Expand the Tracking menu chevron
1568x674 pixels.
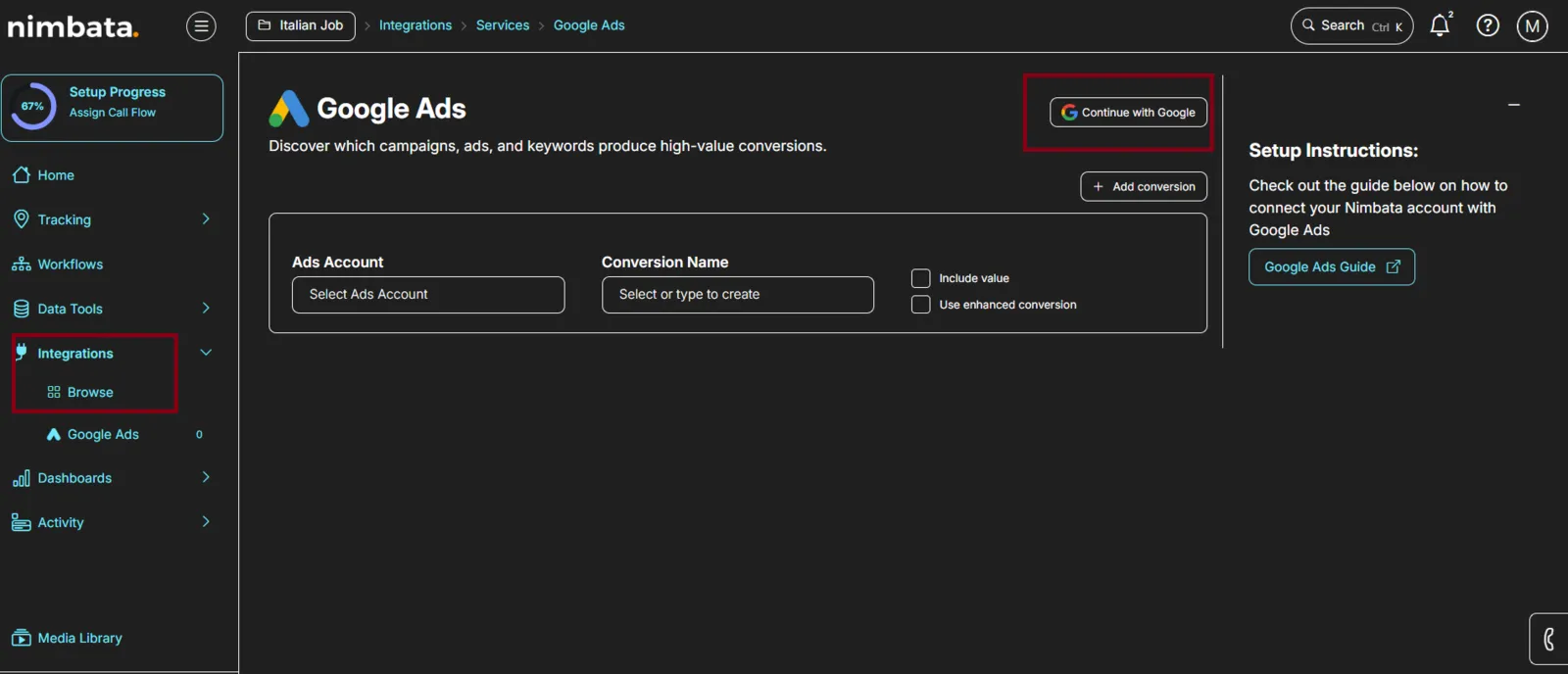206,219
